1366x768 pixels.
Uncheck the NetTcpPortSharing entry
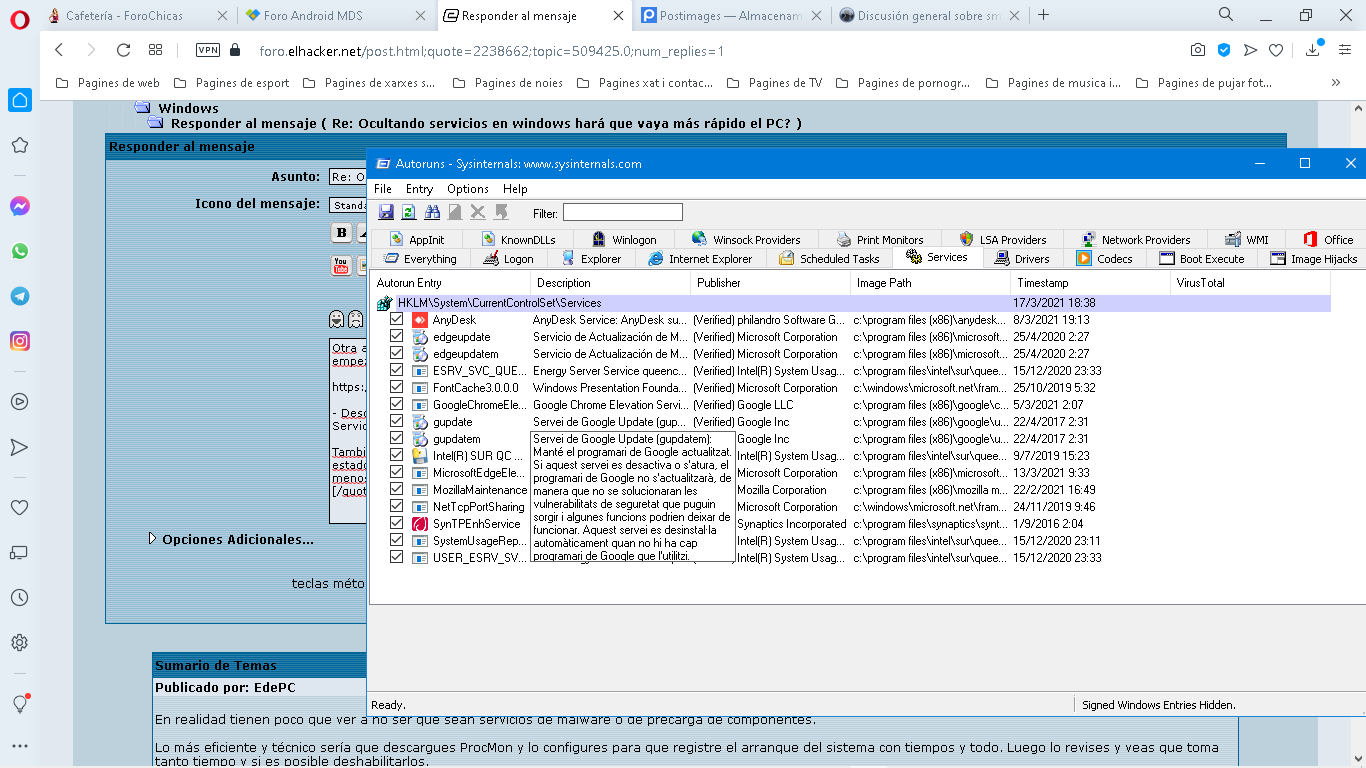click(x=396, y=506)
